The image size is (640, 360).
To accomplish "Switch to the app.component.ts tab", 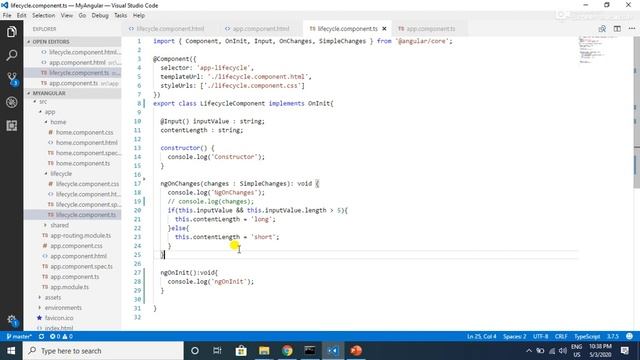I will 429,29.
